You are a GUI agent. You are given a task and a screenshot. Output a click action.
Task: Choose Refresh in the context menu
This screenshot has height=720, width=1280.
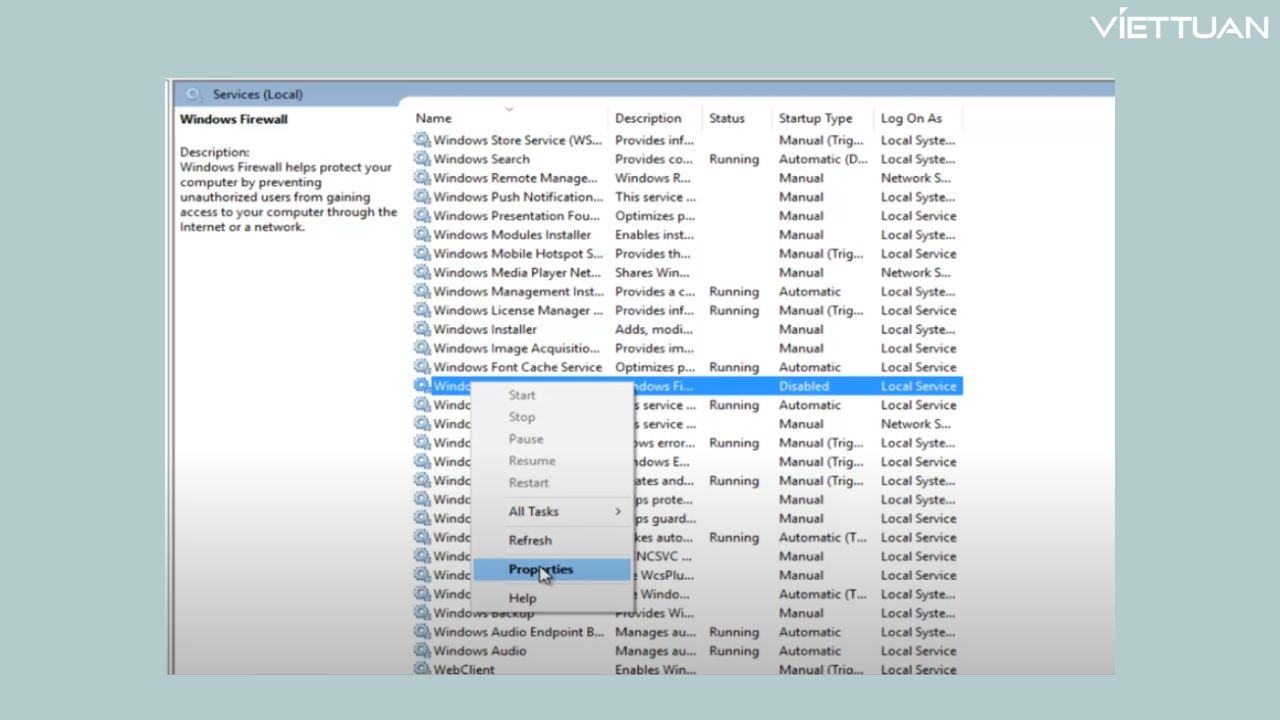(530, 540)
